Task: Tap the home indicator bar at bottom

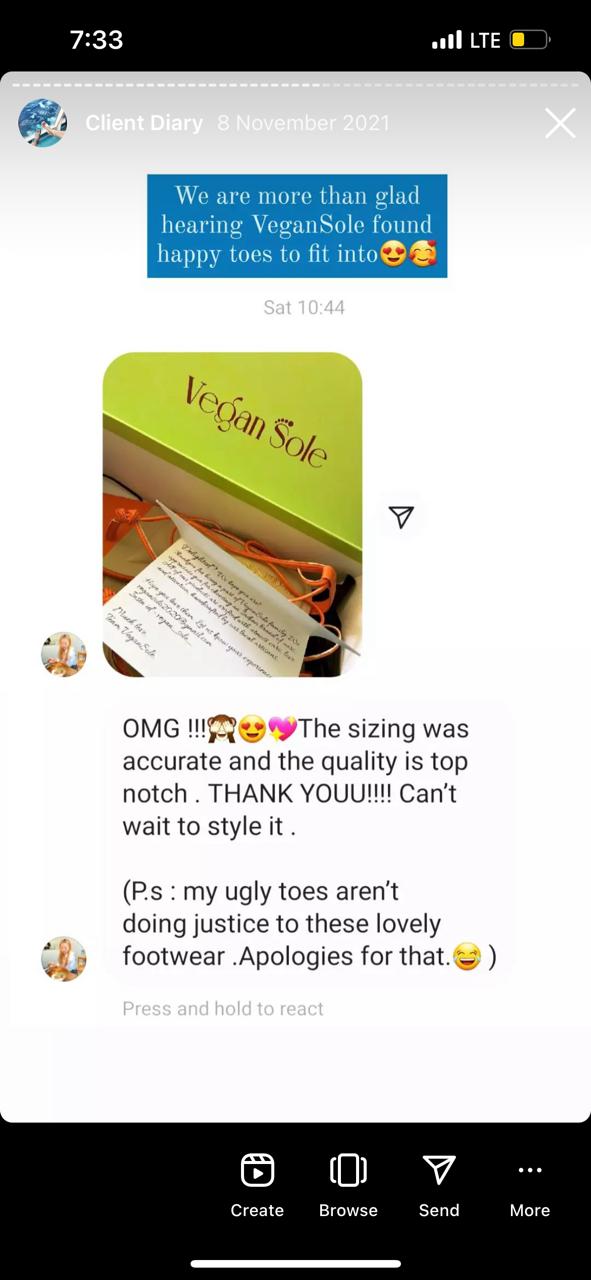Action: [296, 1264]
